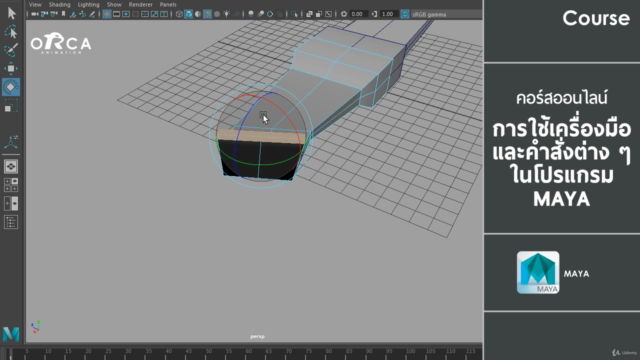Toggle Motion Blur icon

(260, 14)
